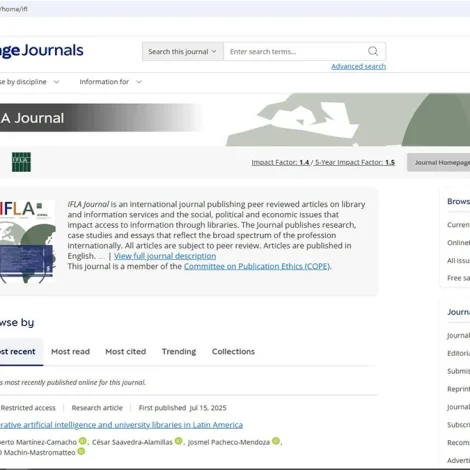Expand the browse by discipline menu
The image size is (470, 470).
29,82
